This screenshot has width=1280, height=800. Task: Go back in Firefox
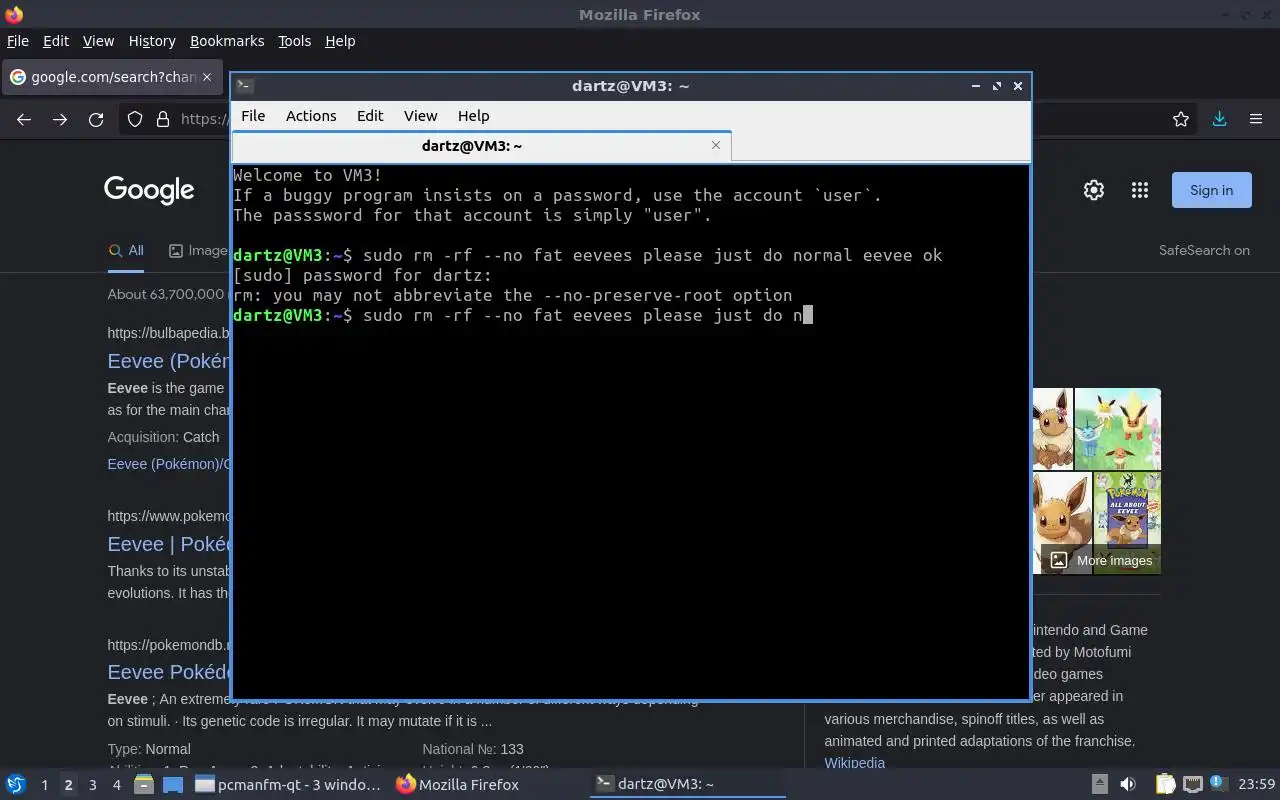tap(24, 119)
